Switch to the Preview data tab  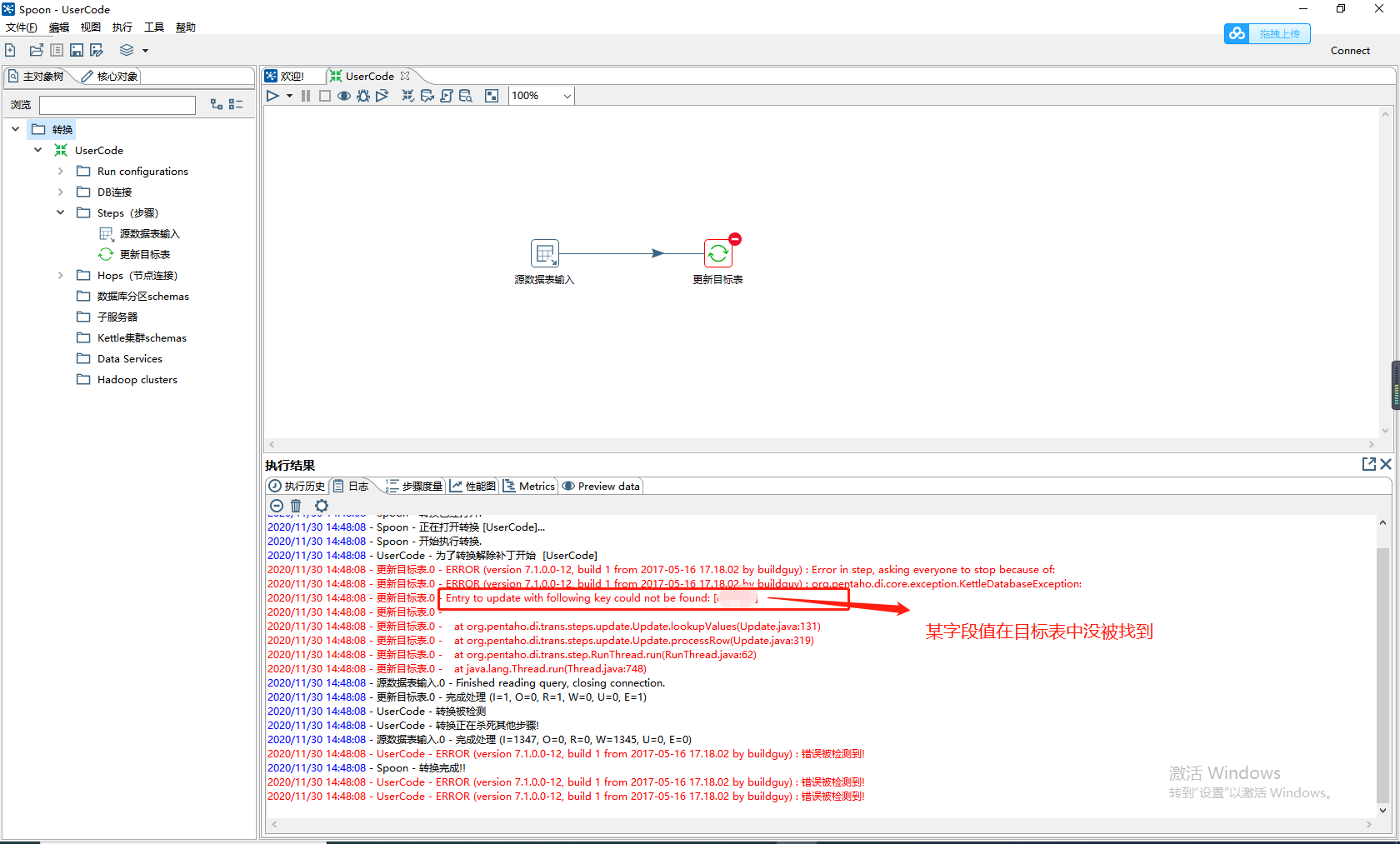pyautogui.click(x=601, y=487)
